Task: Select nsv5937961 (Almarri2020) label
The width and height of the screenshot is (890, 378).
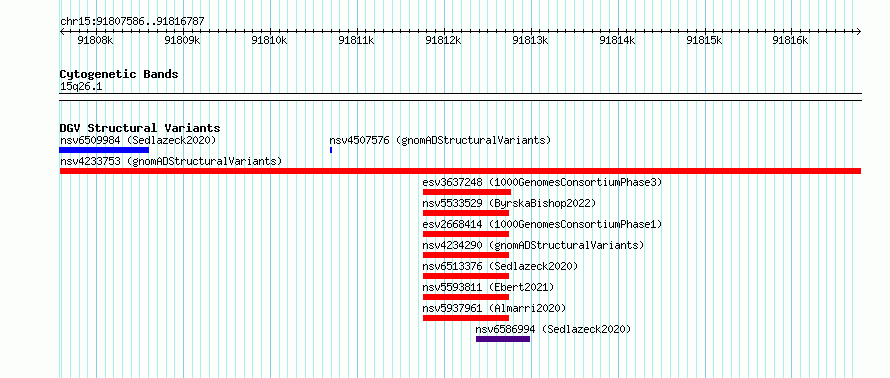Action: click(494, 308)
